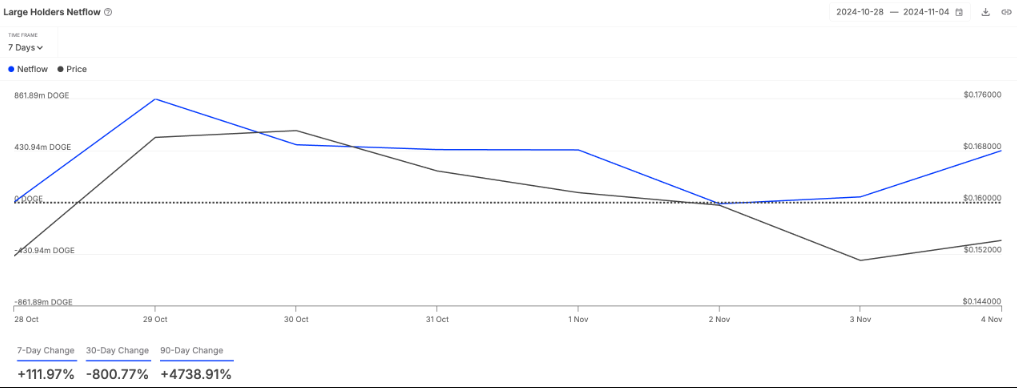This screenshot has width=1017, height=388.
Task: Click the +4738.91% change value
Action: 196,374
